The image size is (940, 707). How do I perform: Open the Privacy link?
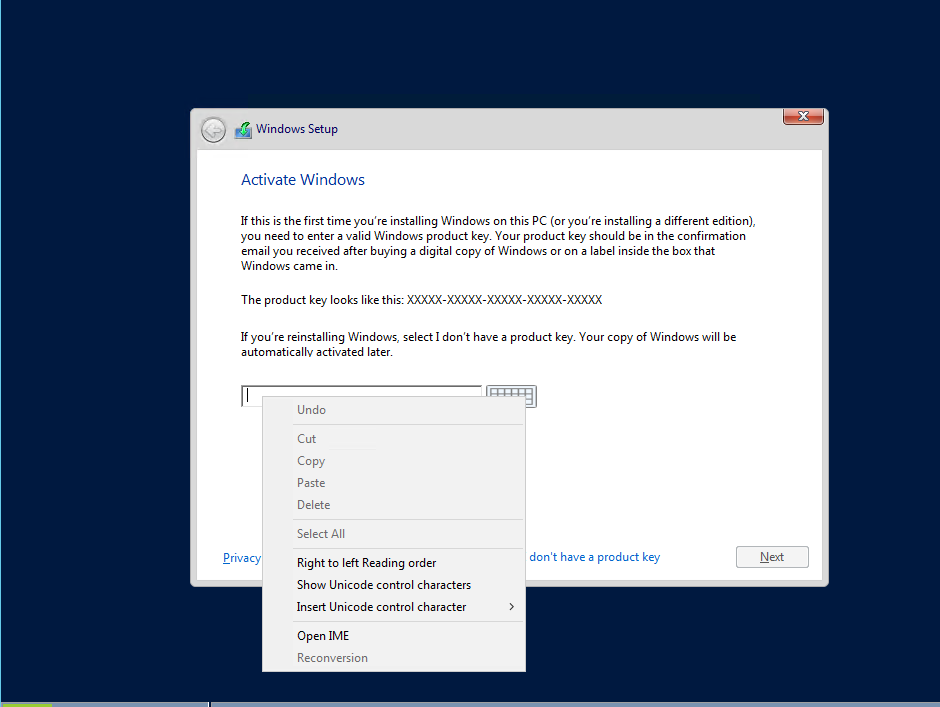click(242, 558)
